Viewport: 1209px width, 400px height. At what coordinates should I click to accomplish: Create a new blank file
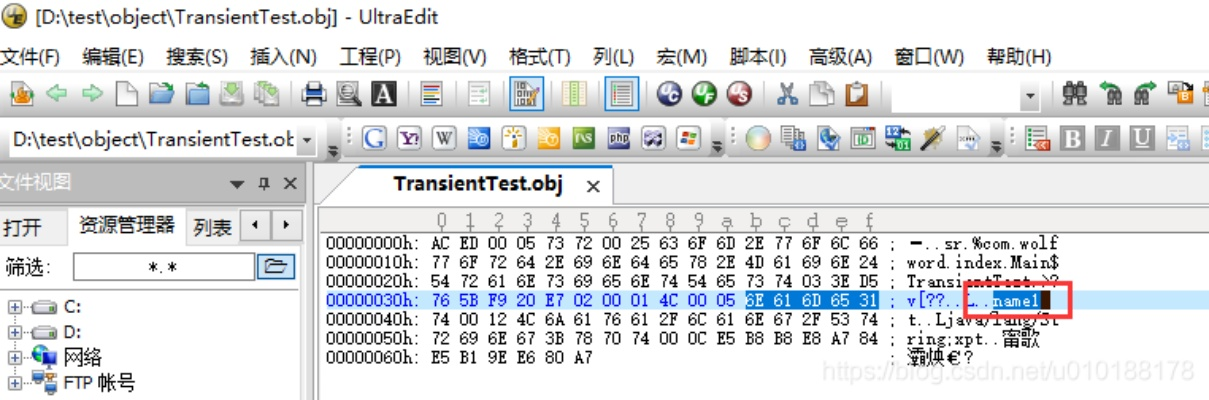126,94
